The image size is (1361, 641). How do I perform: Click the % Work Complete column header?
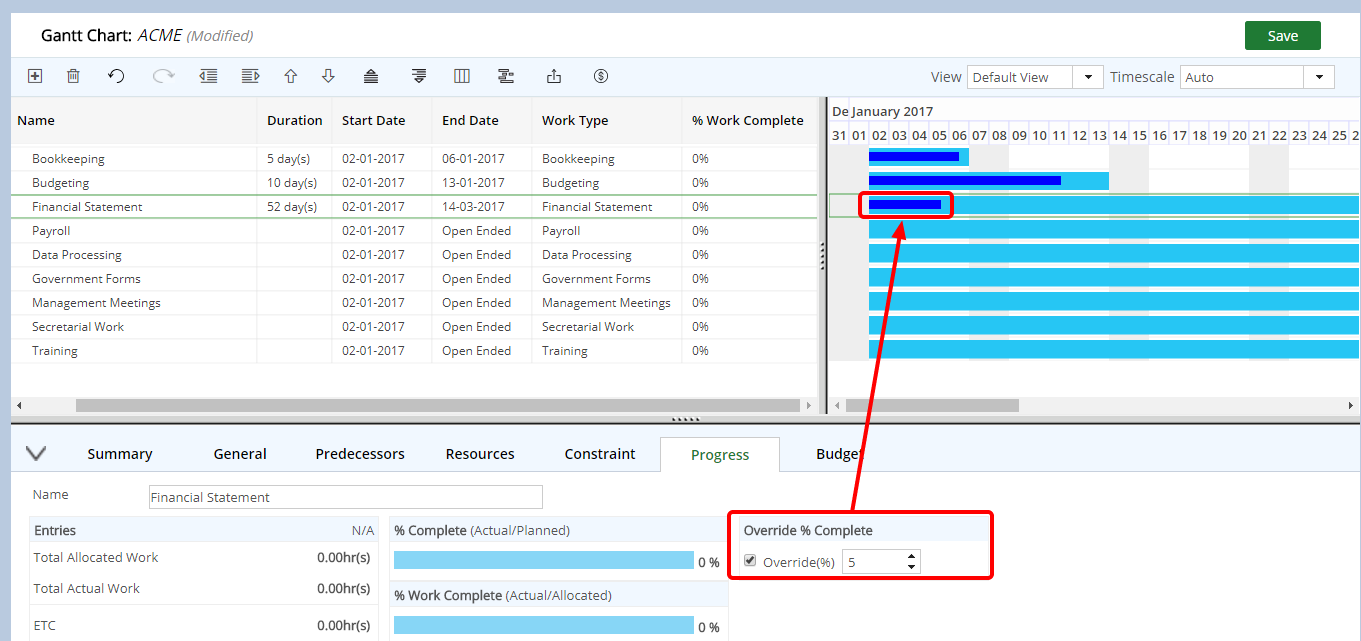(748, 120)
